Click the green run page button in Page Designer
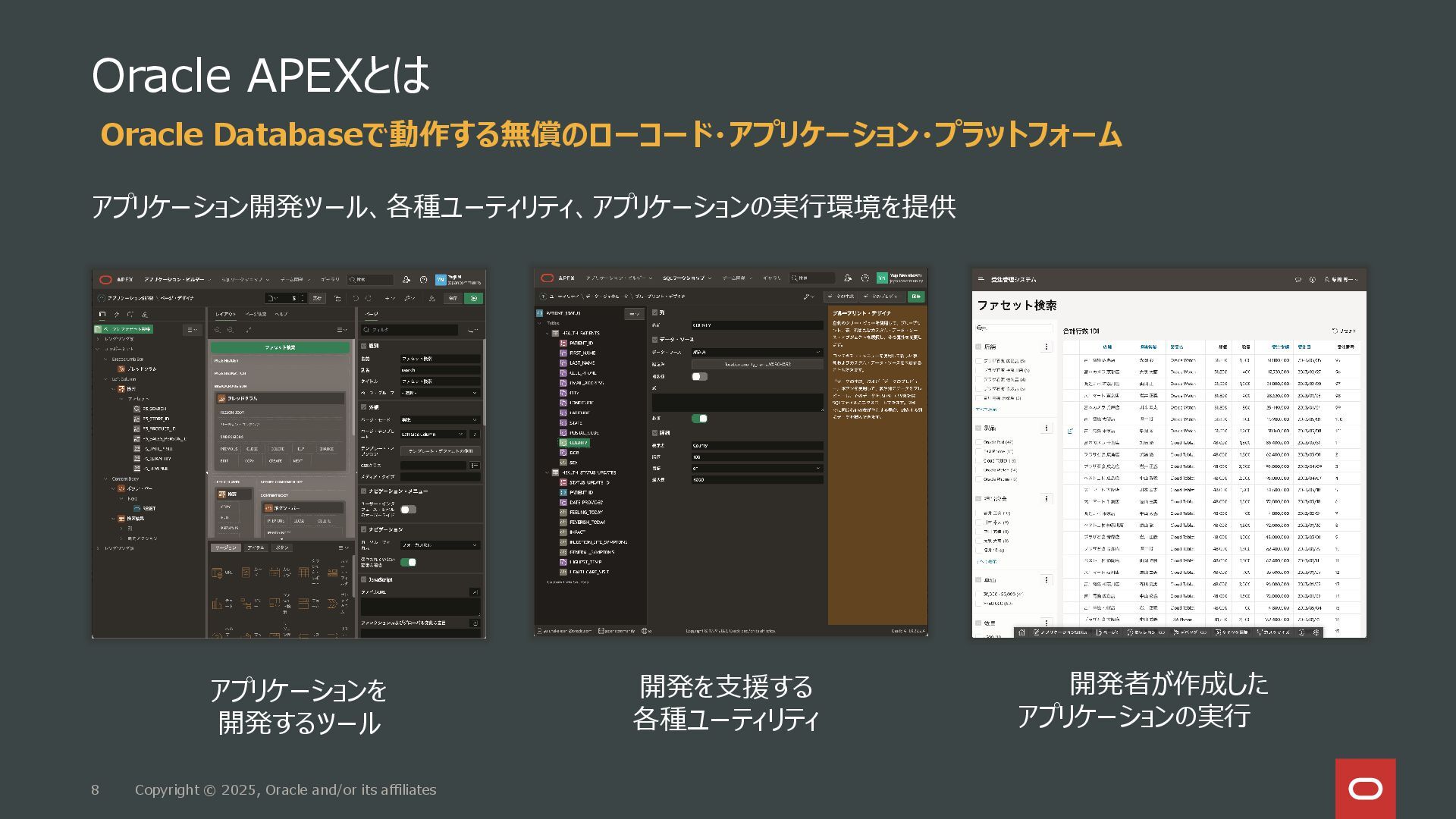Viewport: 1456px width, 819px height. [x=473, y=298]
